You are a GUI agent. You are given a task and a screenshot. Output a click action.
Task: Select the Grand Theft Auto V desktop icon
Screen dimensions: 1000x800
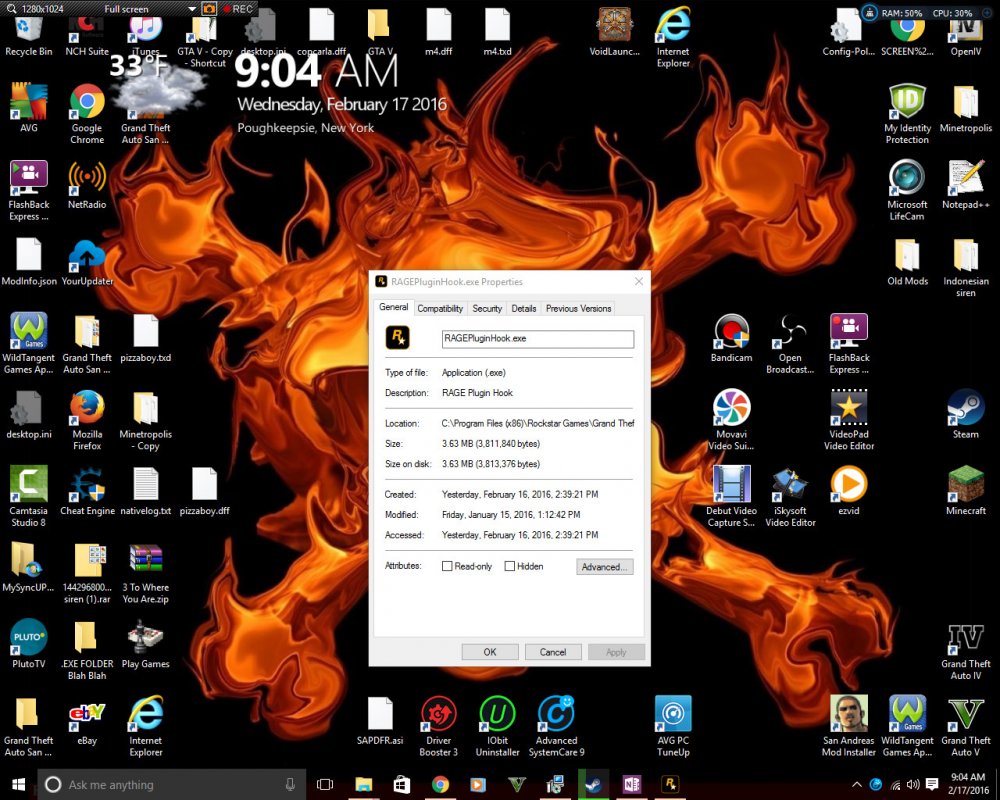point(966,727)
